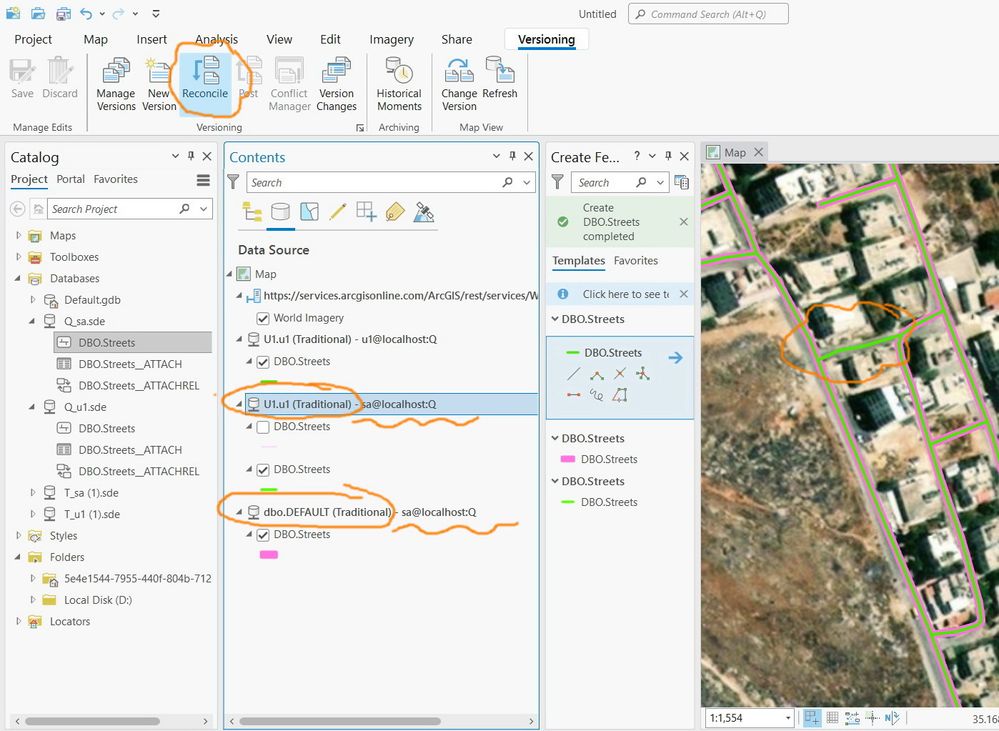Collapse Q_sa.sde connection

[32, 321]
